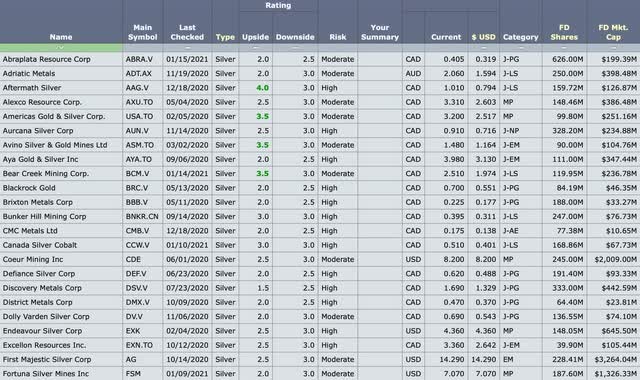Click the Rating group header
This screenshot has width=640, height=380.
click(278, 5)
